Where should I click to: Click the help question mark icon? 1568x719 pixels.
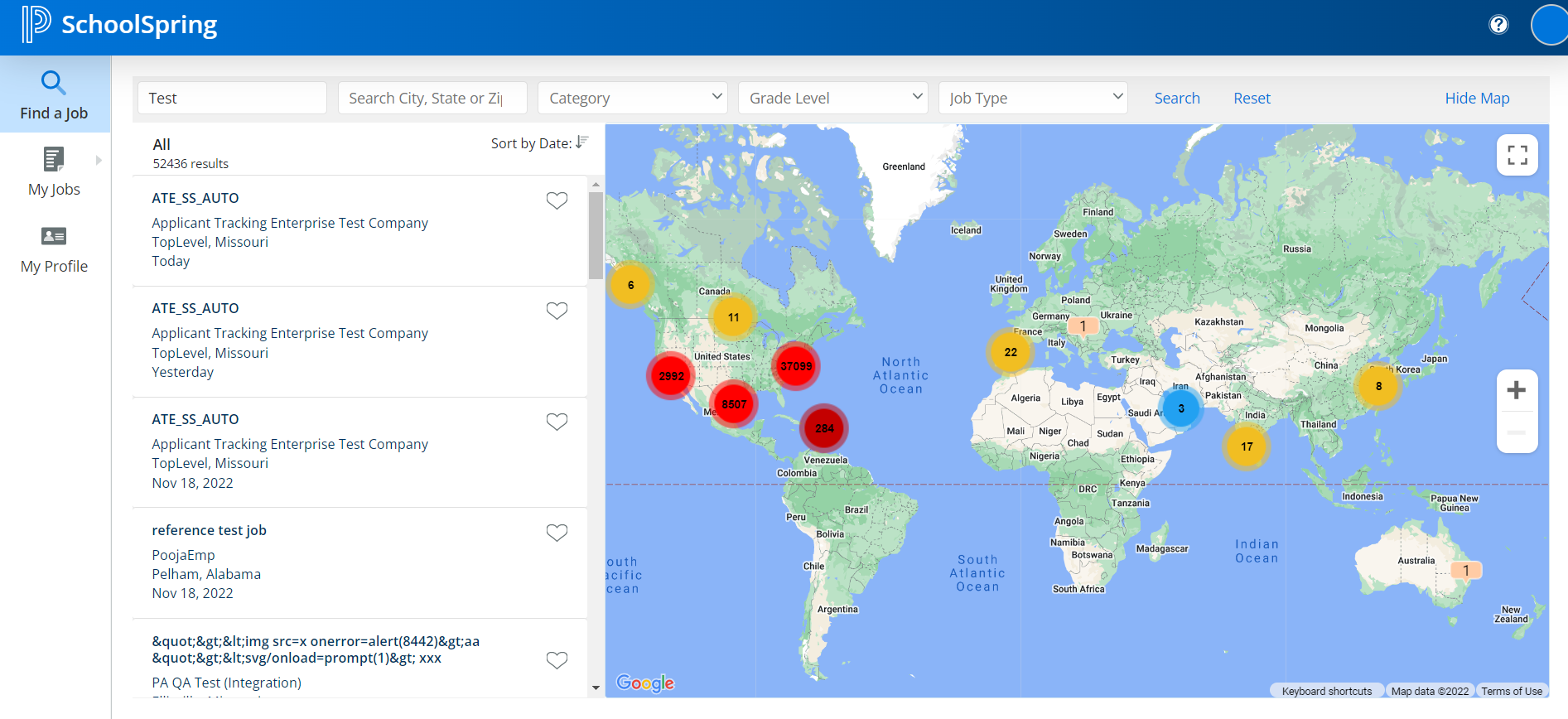click(1498, 25)
